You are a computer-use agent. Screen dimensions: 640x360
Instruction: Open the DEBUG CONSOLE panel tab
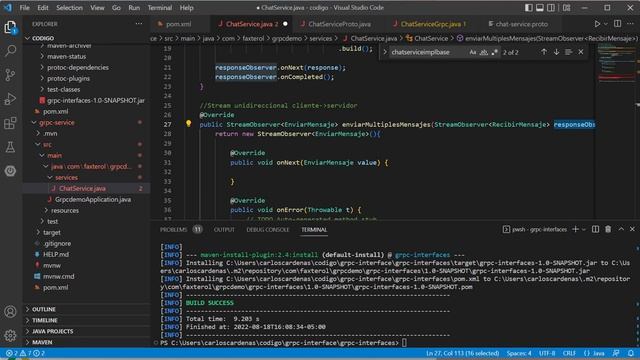click(267, 230)
